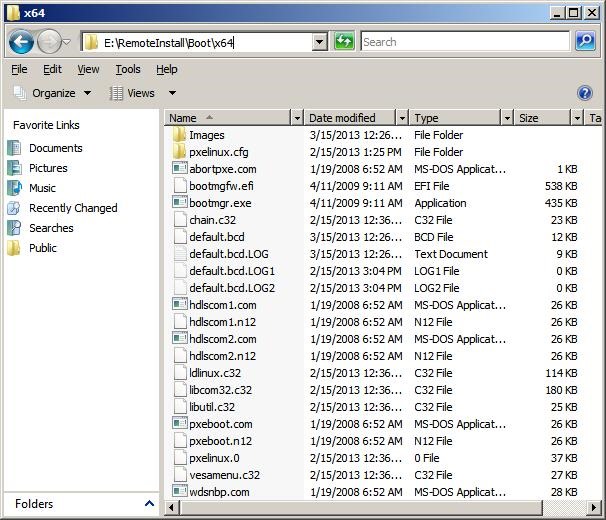Select the chain.c32 file name
Screen dimensions: 606x520
[x=213, y=220]
